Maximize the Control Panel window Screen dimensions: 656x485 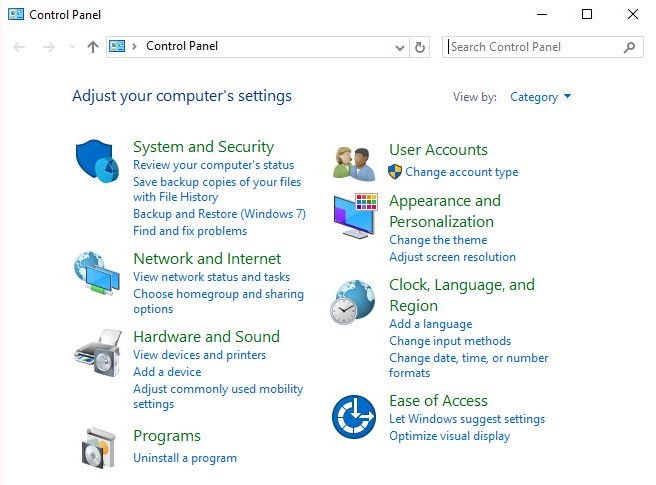coord(587,14)
